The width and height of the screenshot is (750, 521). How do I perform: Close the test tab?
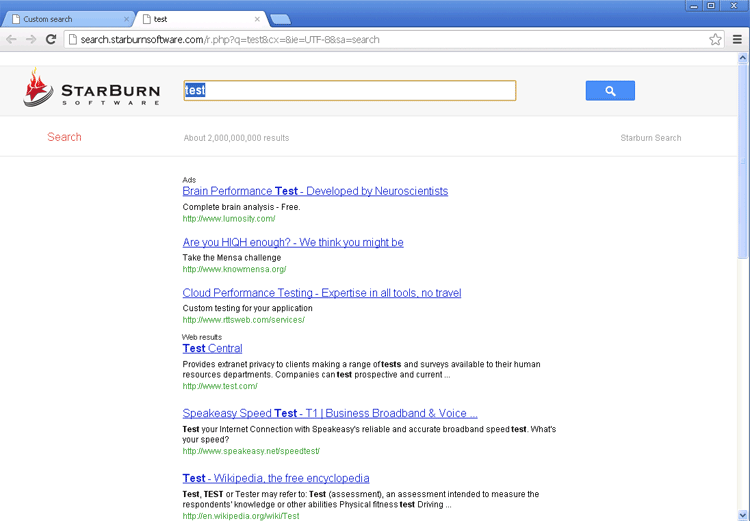click(257, 19)
